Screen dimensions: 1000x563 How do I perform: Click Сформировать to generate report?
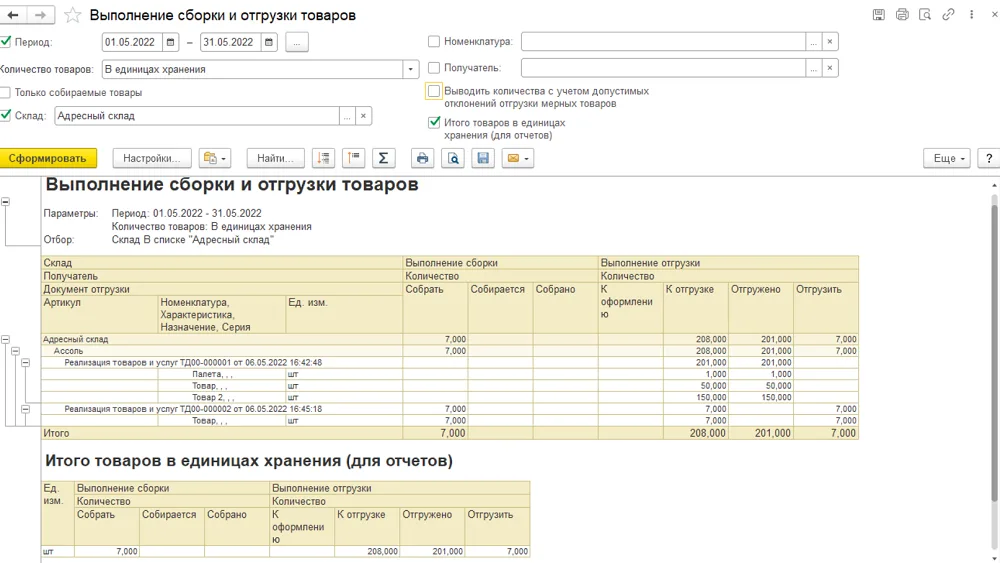point(48,158)
